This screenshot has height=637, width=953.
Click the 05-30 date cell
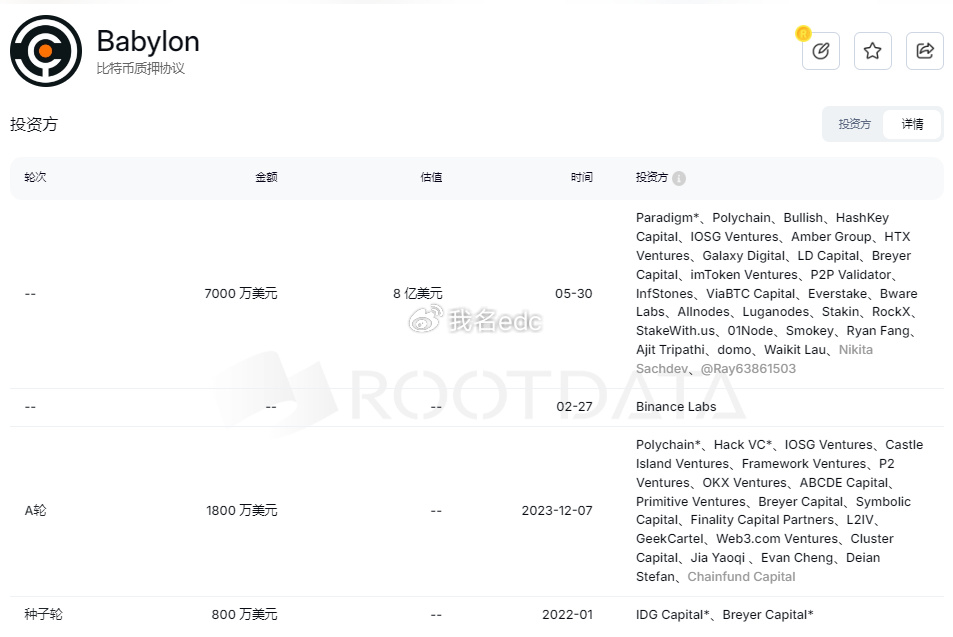(x=573, y=294)
